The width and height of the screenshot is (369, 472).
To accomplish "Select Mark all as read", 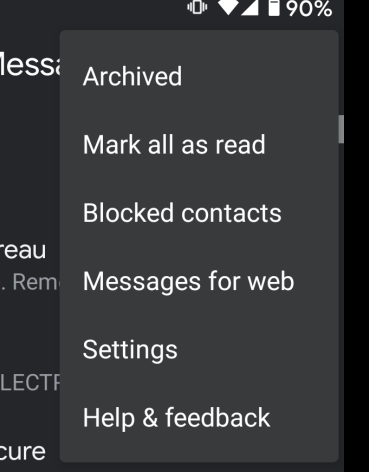I will pos(199,145).
